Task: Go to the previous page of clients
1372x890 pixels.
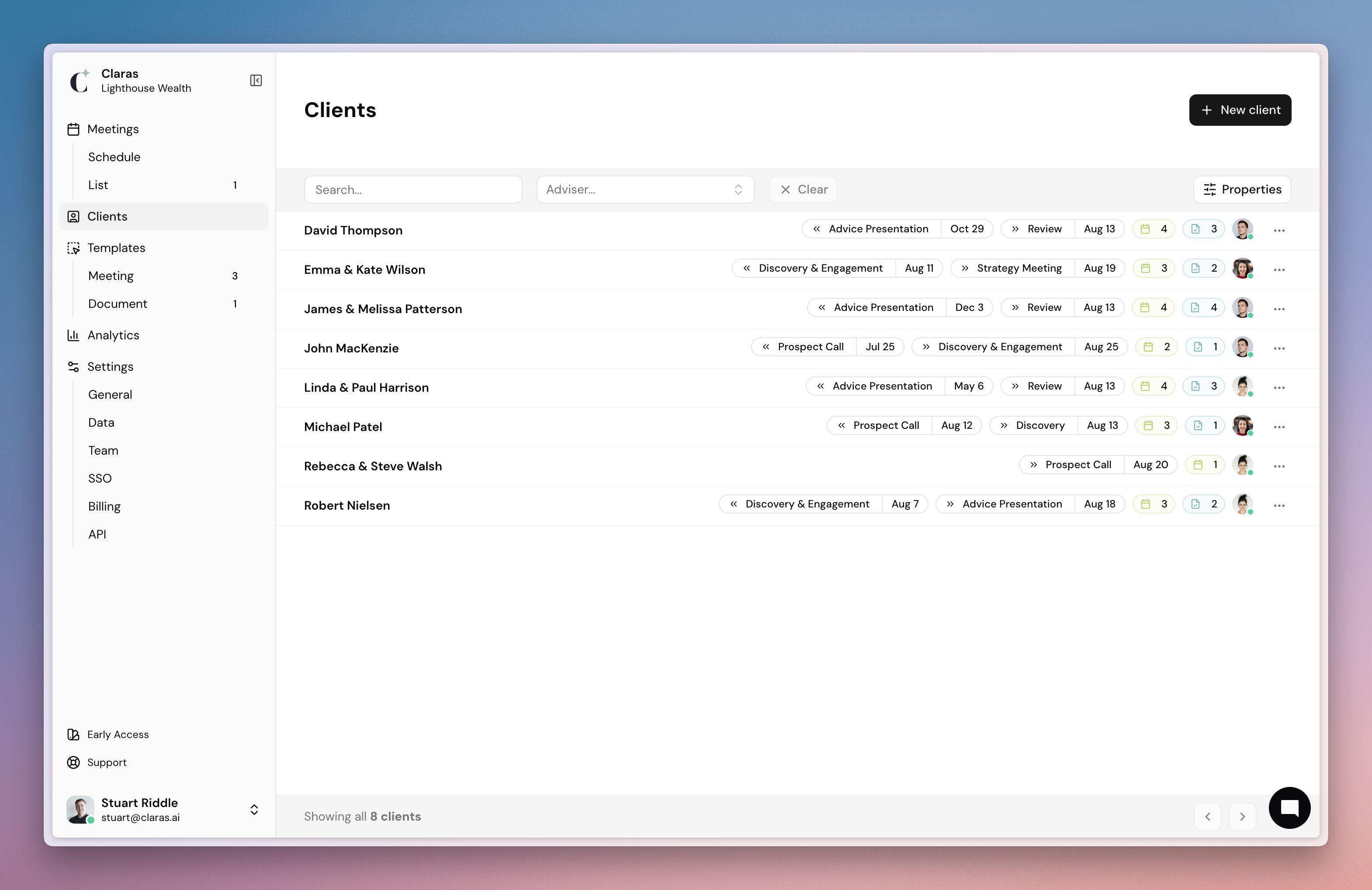Action: pos(1208,816)
